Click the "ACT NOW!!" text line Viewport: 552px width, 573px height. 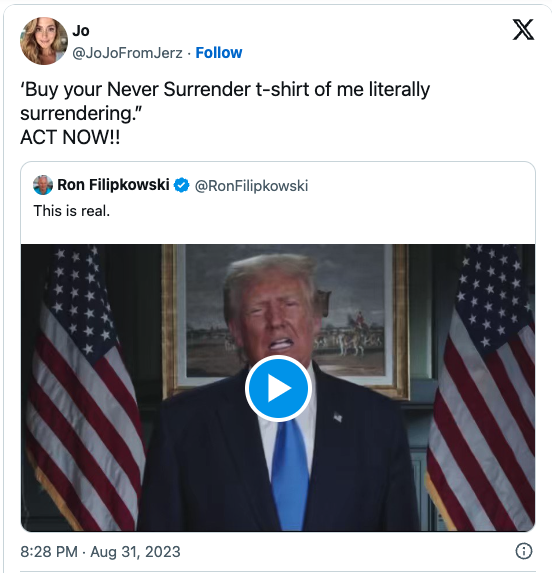[70, 138]
